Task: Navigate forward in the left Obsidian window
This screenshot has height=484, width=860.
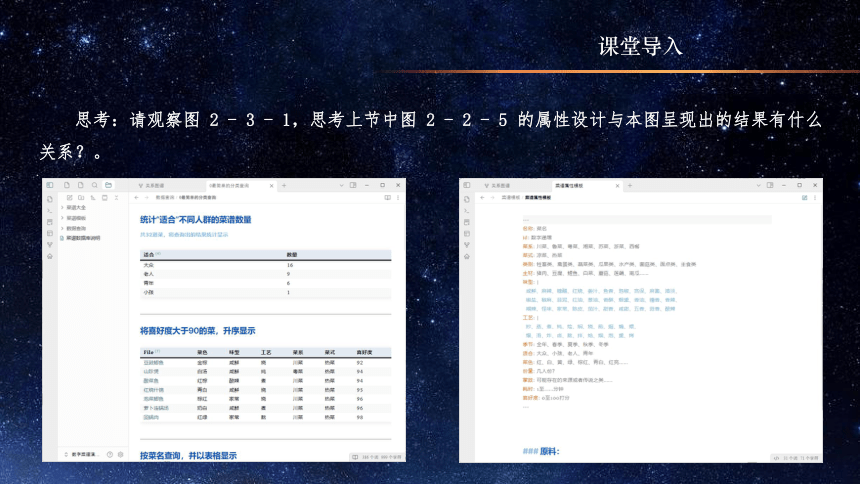Action: point(146,198)
